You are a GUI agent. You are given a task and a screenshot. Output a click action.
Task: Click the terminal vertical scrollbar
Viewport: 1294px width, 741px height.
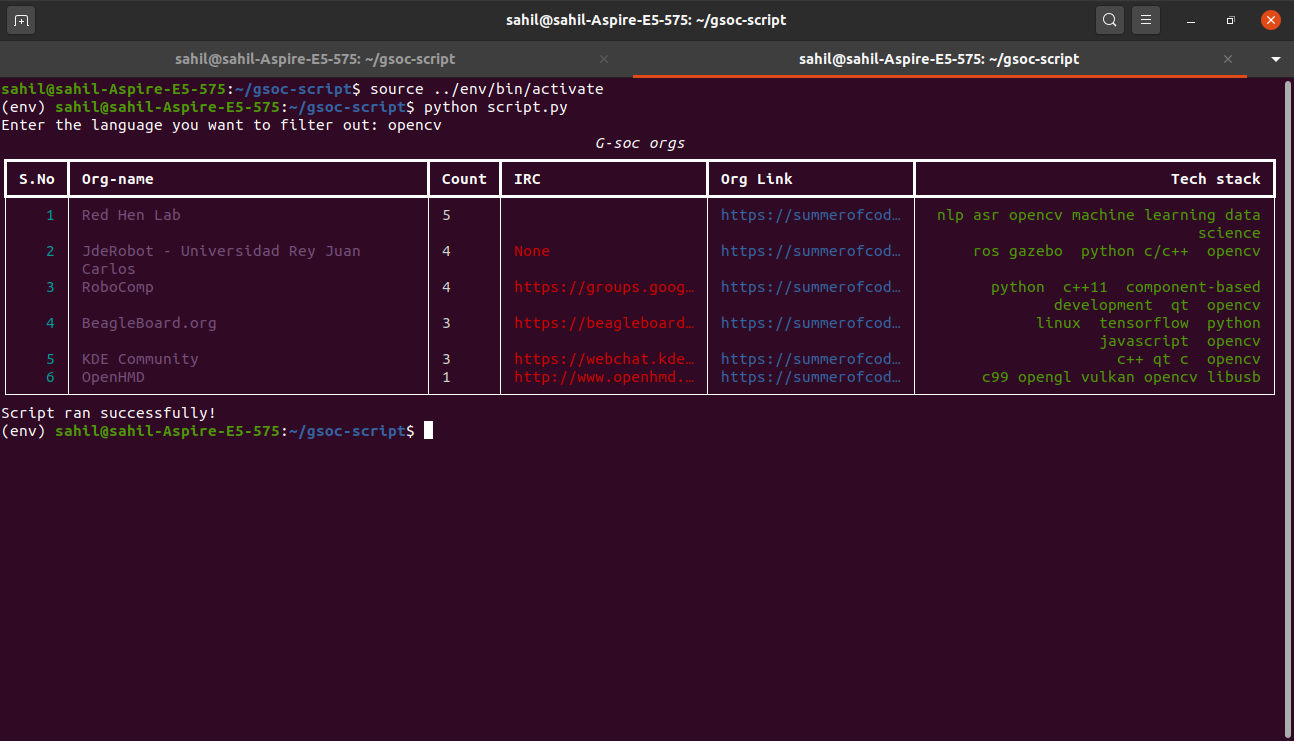[1288, 408]
